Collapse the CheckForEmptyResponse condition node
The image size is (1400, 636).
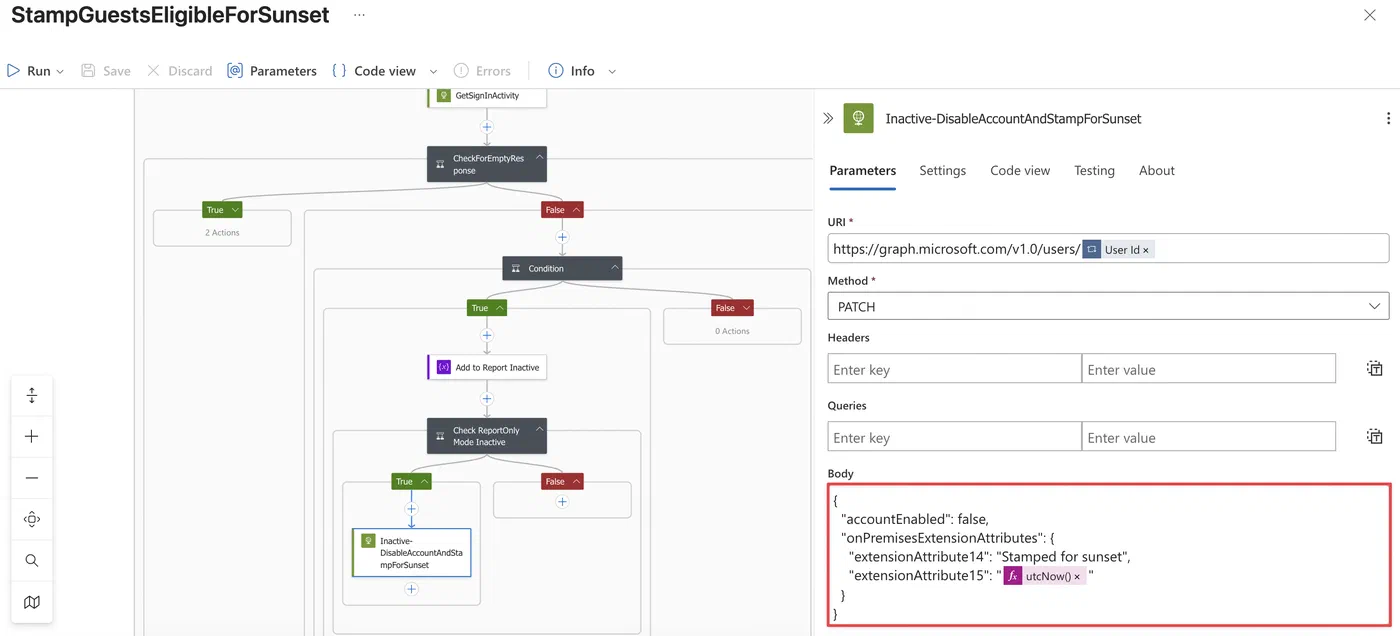click(x=539, y=158)
